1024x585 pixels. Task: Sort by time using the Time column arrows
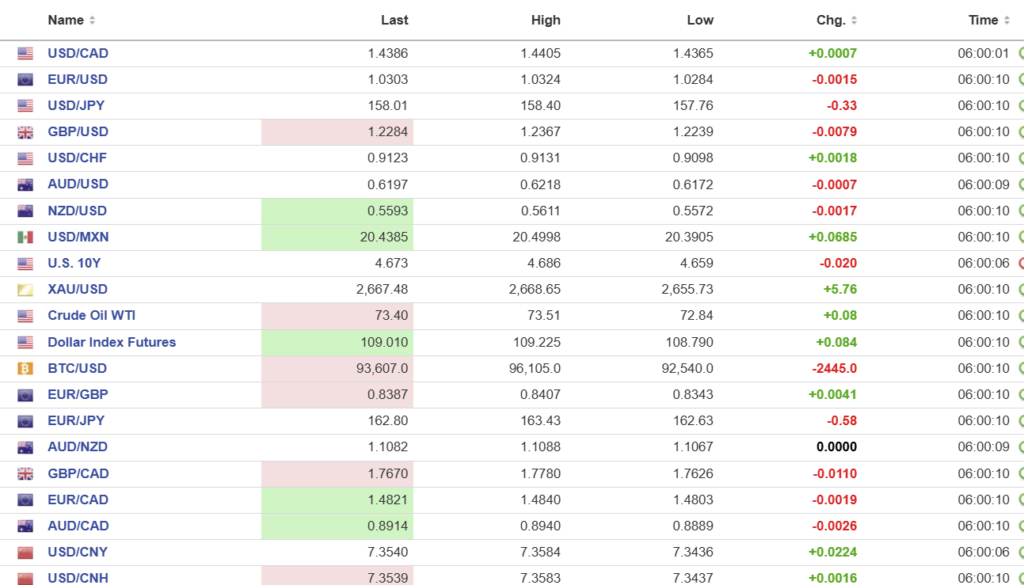click(1007, 20)
